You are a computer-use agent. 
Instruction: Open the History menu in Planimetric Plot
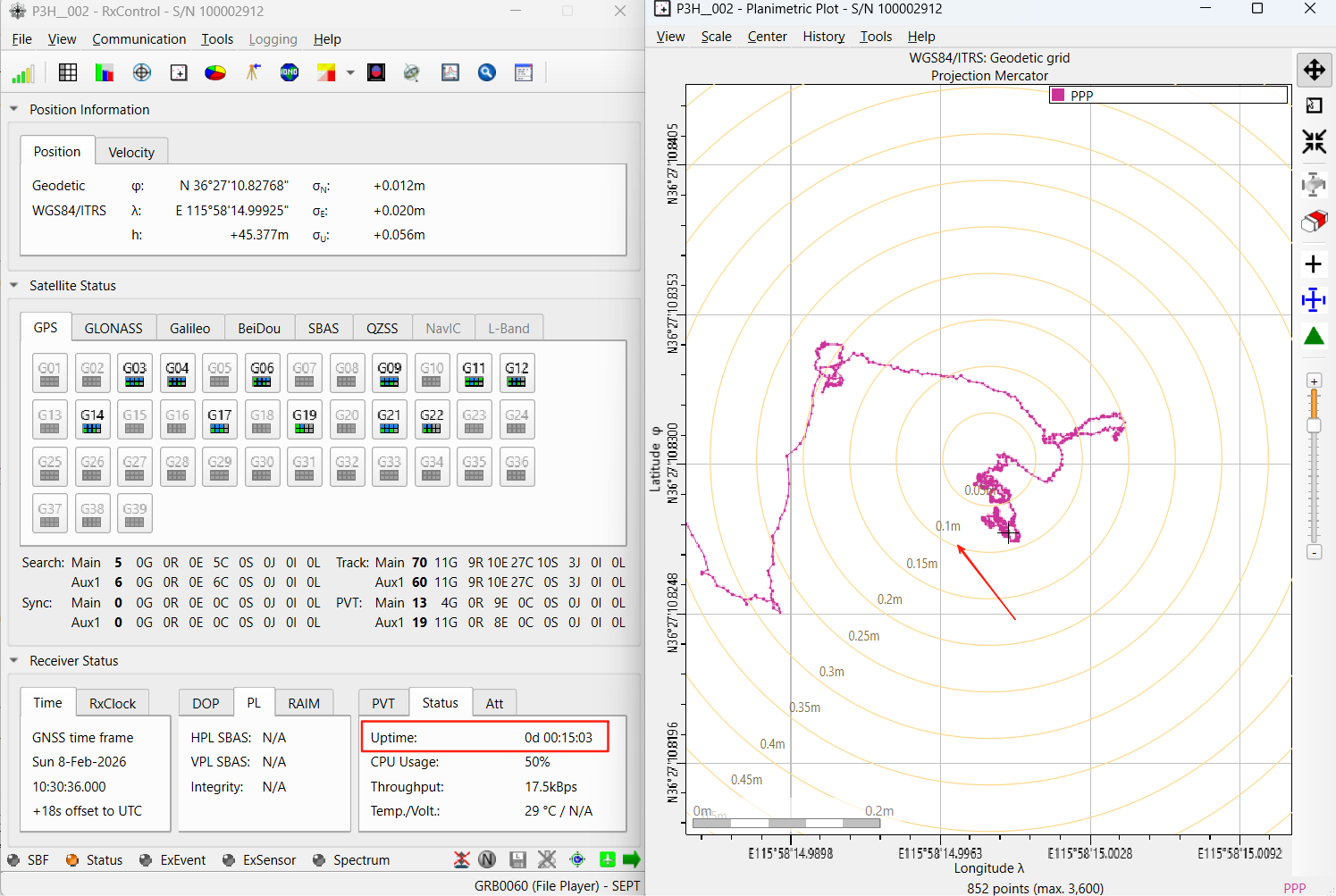pos(824,37)
